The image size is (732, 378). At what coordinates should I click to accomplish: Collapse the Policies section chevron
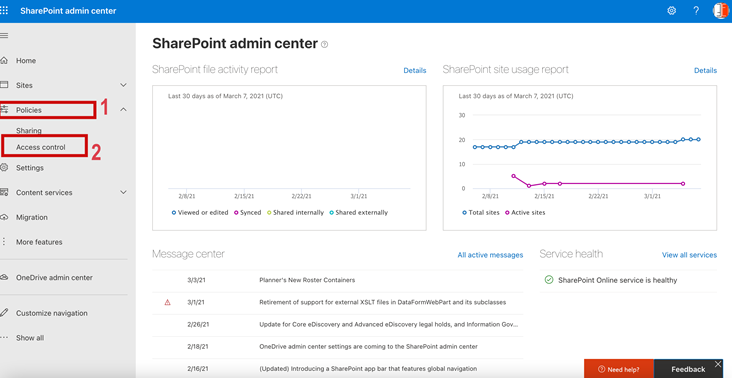123,110
